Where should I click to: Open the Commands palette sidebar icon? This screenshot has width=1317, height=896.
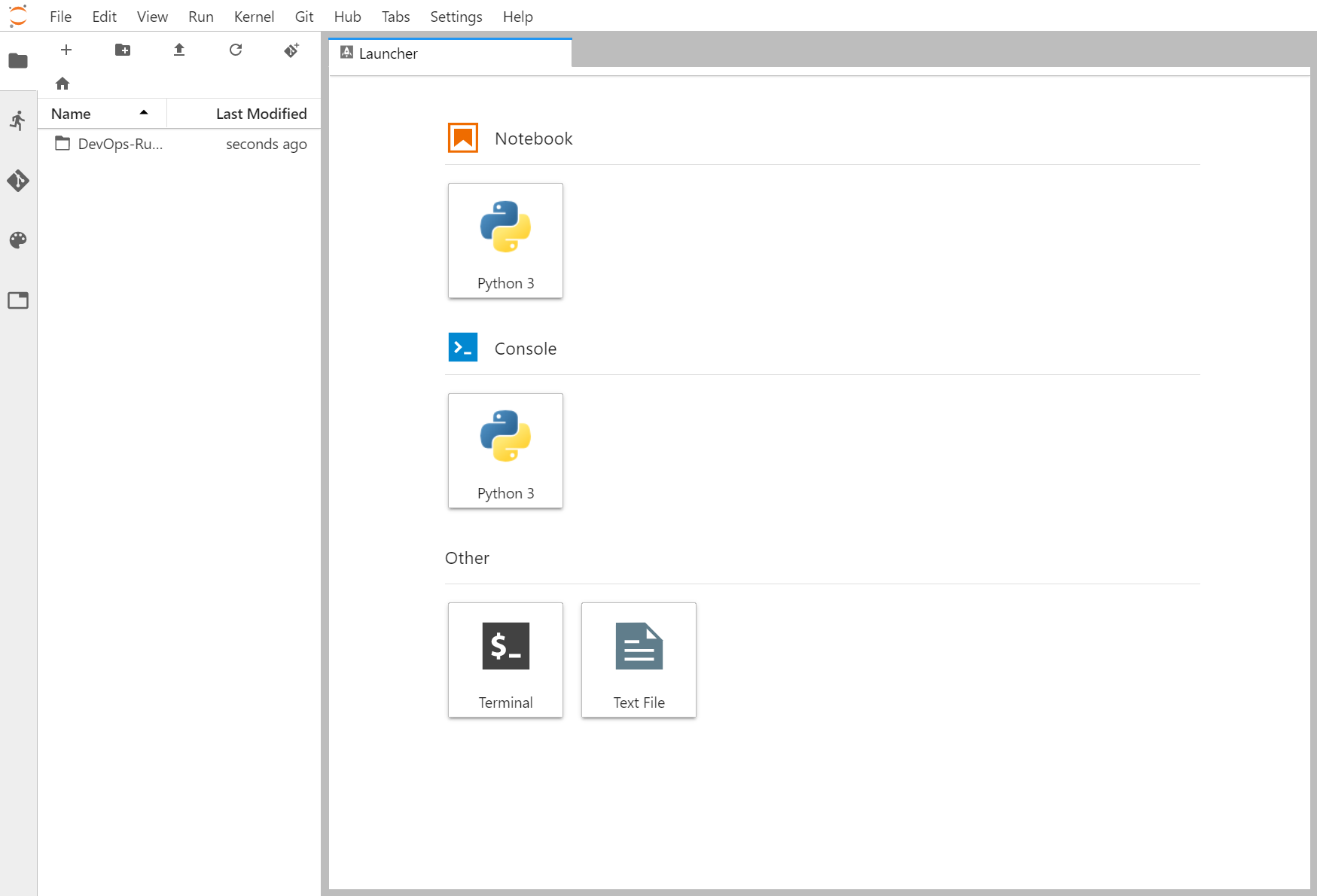point(18,240)
